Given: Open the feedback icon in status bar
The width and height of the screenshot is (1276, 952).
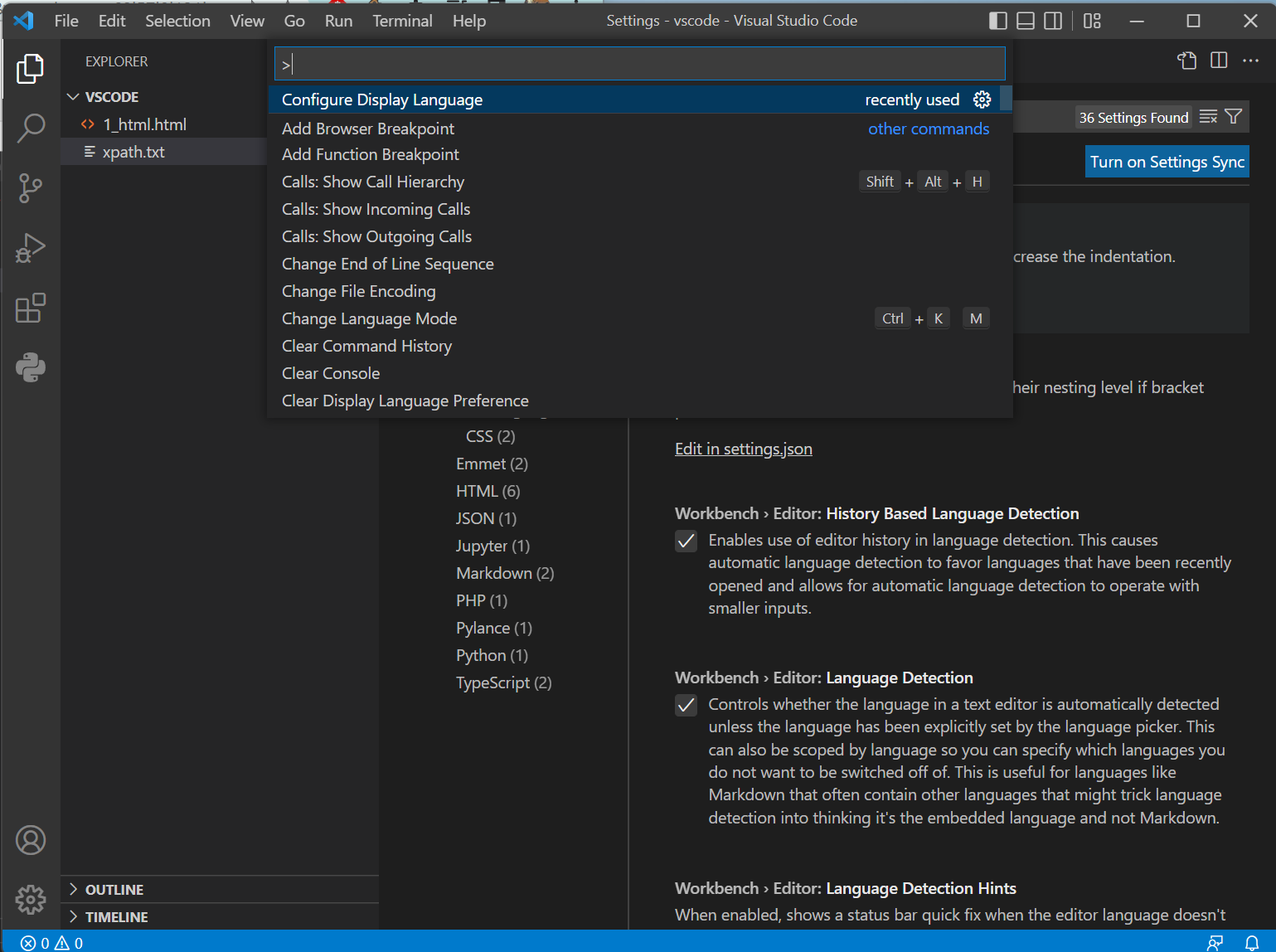Looking at the screenshot, I should pyautogui.click(x=1215, y=943).
